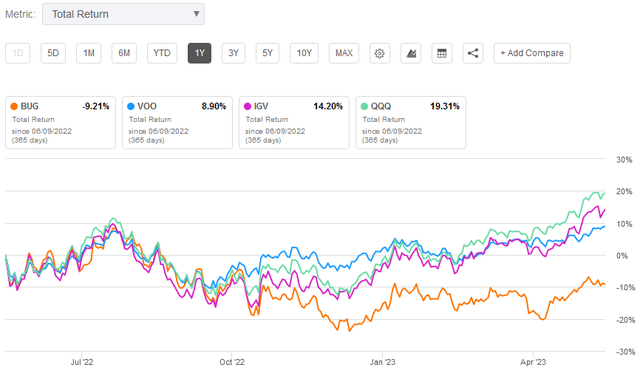Viewport: 640px width, 376px height.
Task: Click the Jan '23 axis label
Action: [382, 362]
